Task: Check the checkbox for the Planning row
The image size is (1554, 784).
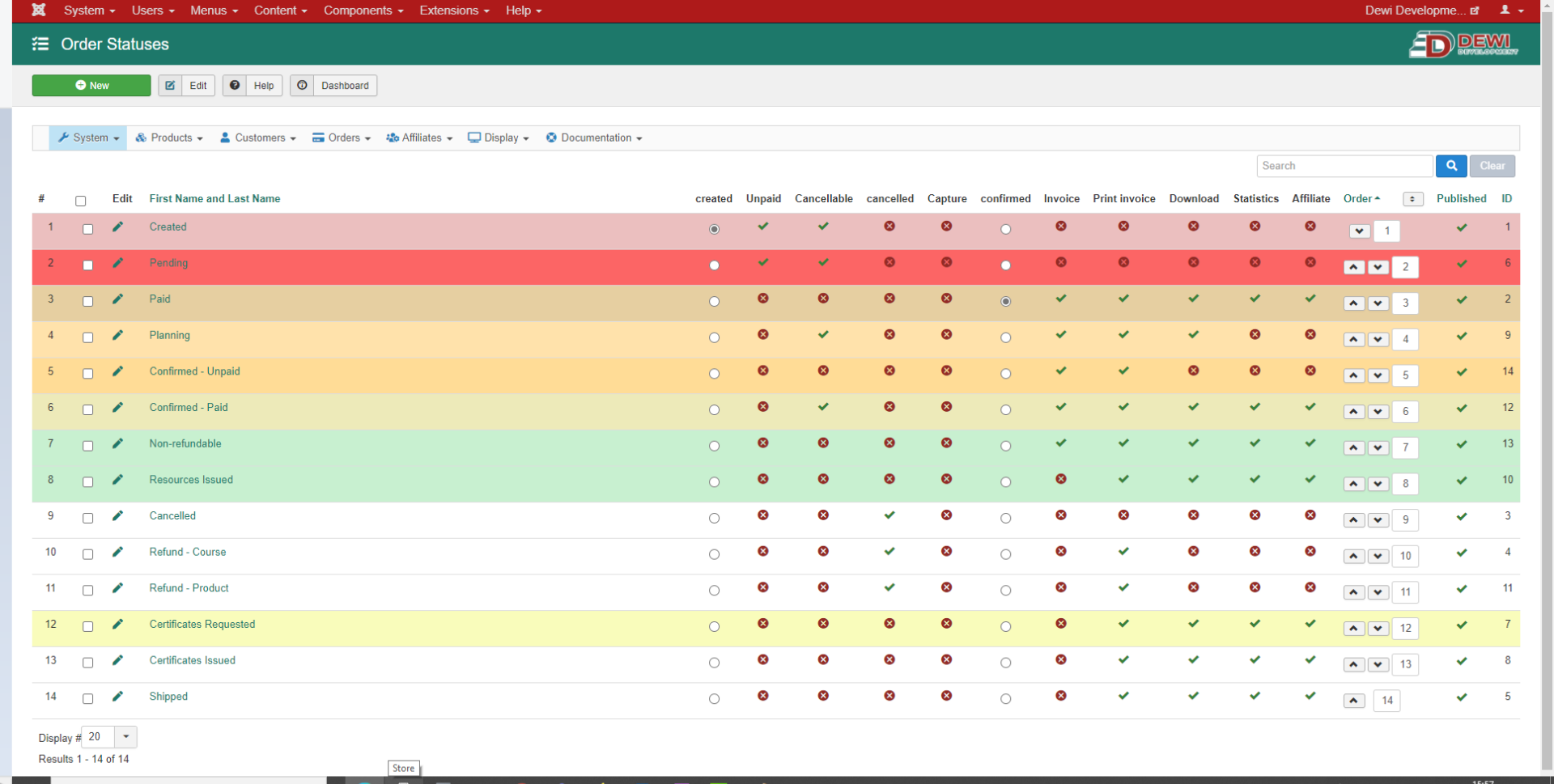Action: 88,337
